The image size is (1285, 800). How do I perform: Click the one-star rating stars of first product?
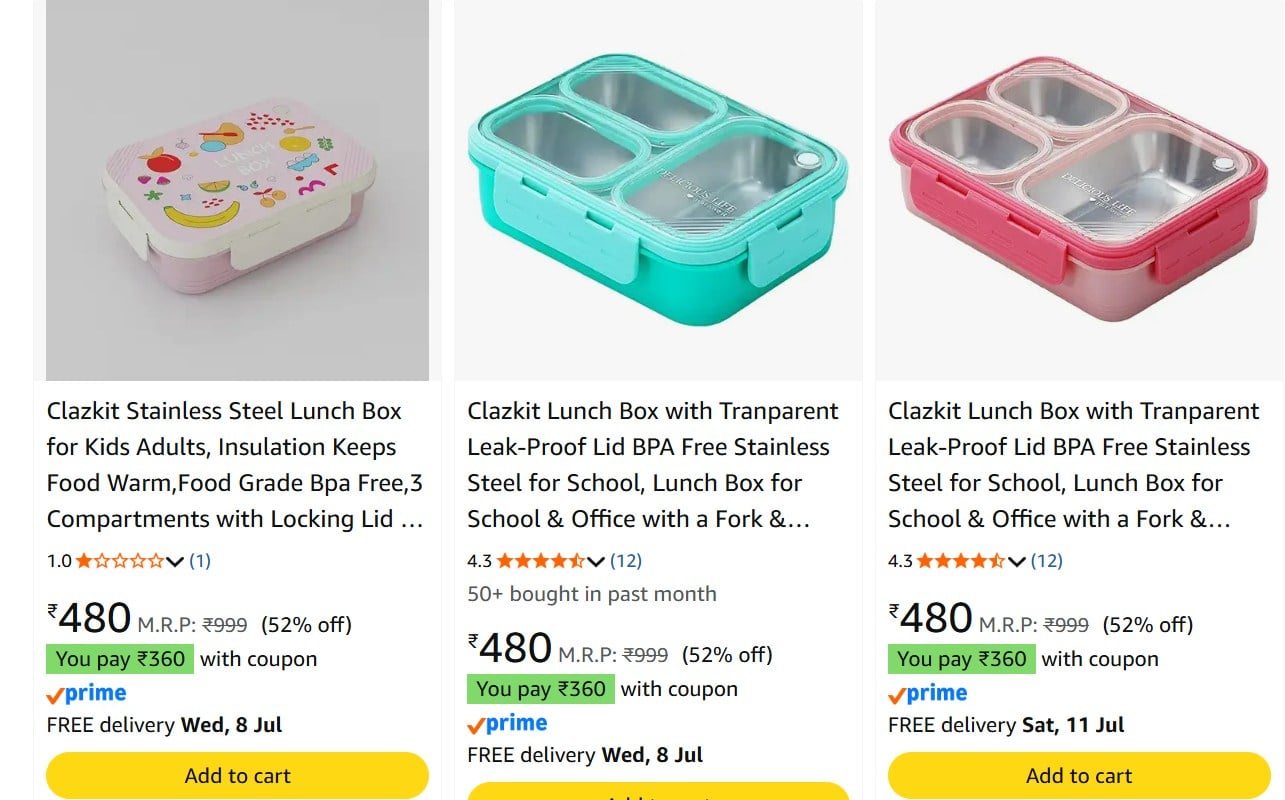(120, 561)
